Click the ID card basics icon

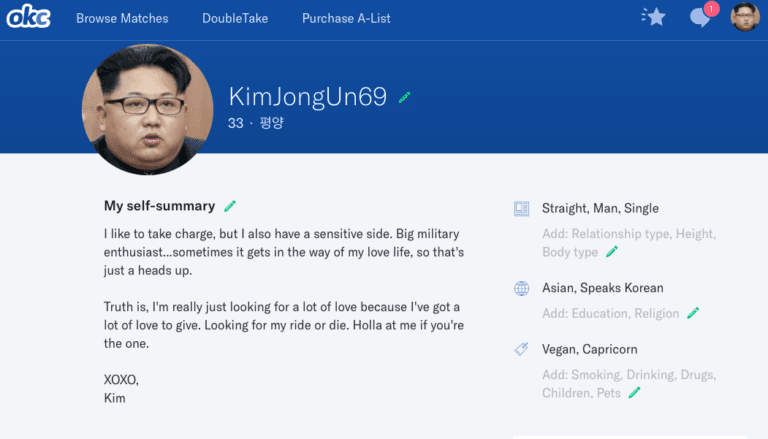pyautogui.click(x=521, y=208)
